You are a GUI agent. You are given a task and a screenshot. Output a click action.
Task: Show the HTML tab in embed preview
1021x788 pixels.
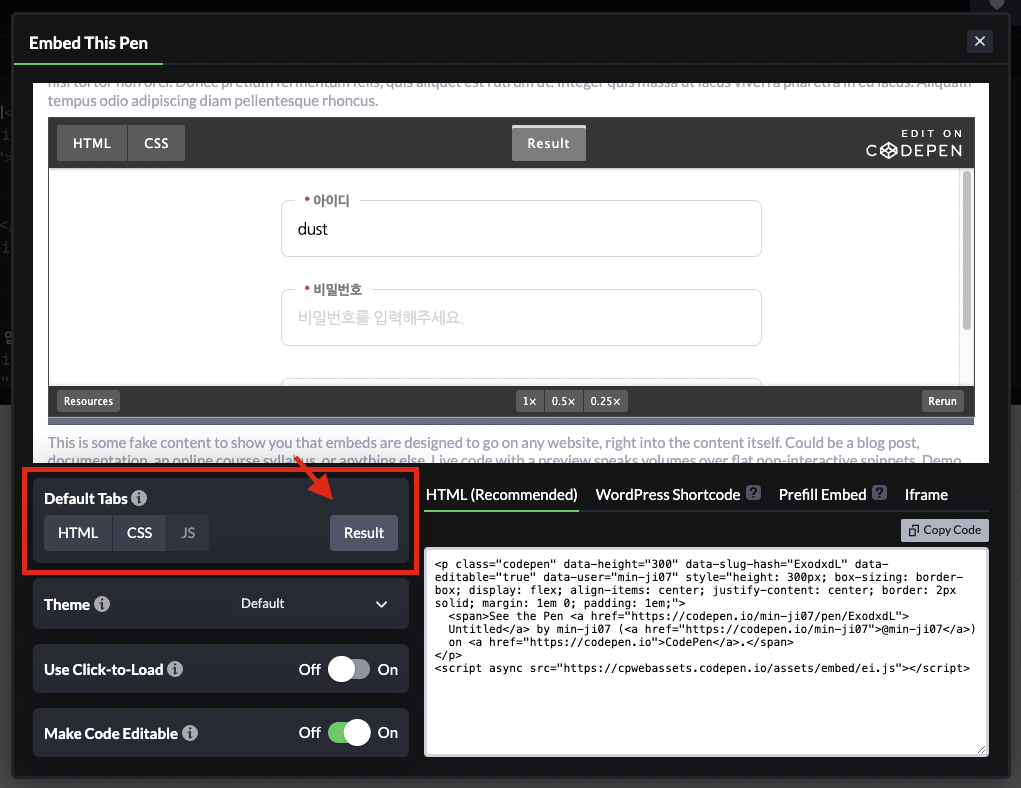point(92,143)
